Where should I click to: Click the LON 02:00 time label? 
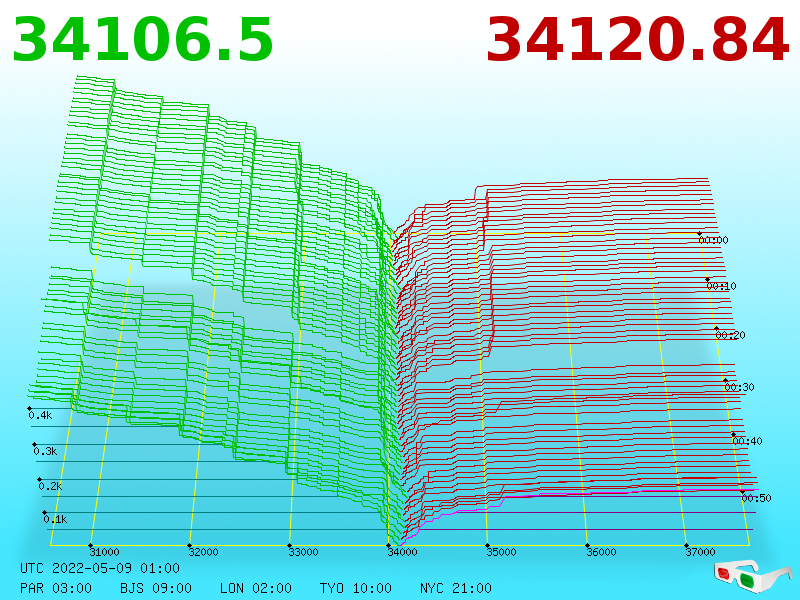tap(256, 588)
